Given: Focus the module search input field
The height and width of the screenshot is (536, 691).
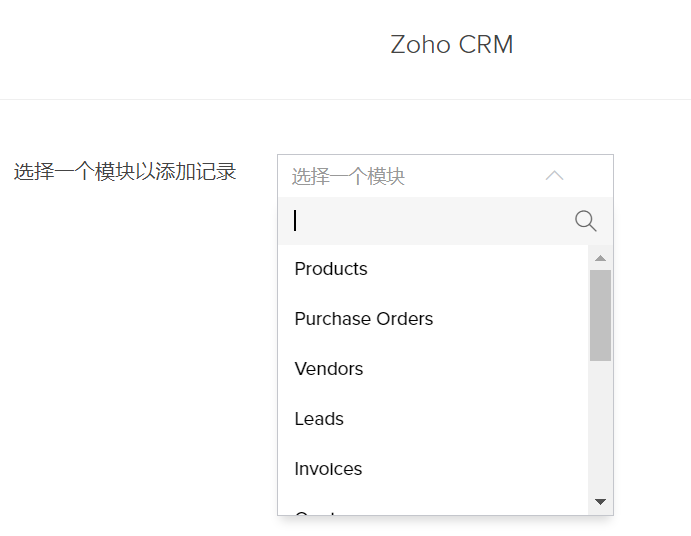Looking at the screenshot, I should [430, 221].
